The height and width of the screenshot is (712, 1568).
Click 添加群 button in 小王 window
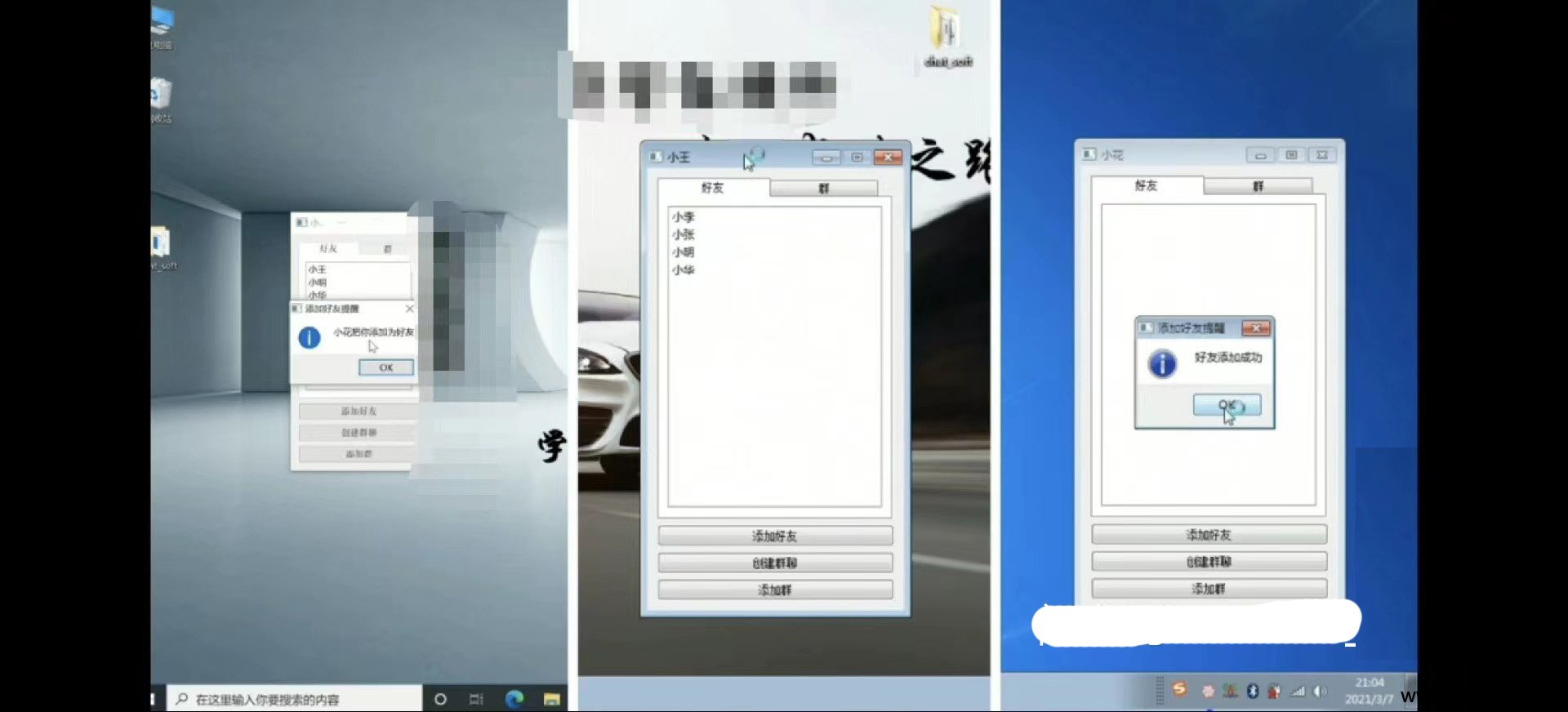pyautogui.click(x=774, y=590)
